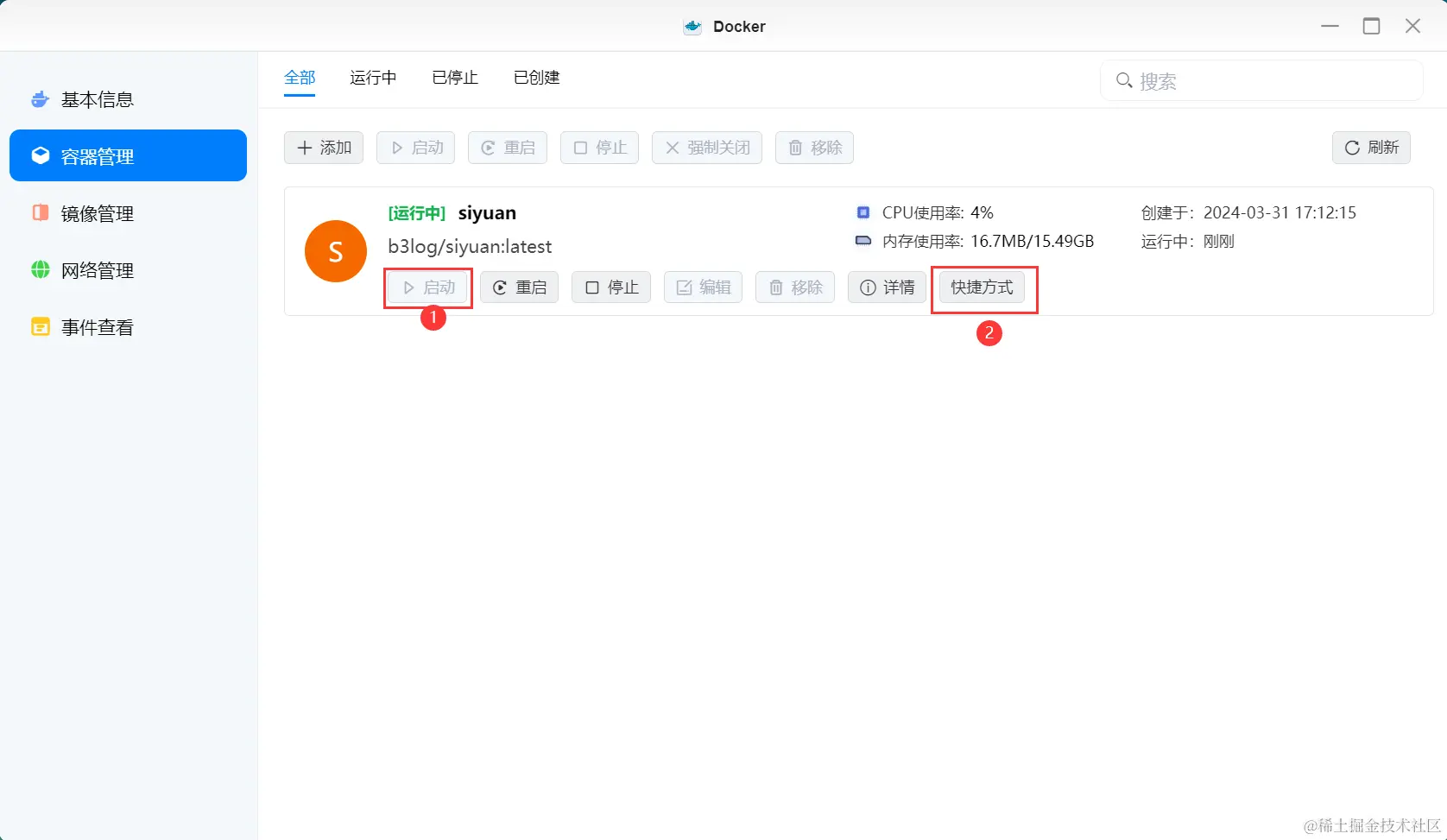Click the siyuan container name
Image resolution: width=1447 pixels, height=840 pixels.
point(487,213)
